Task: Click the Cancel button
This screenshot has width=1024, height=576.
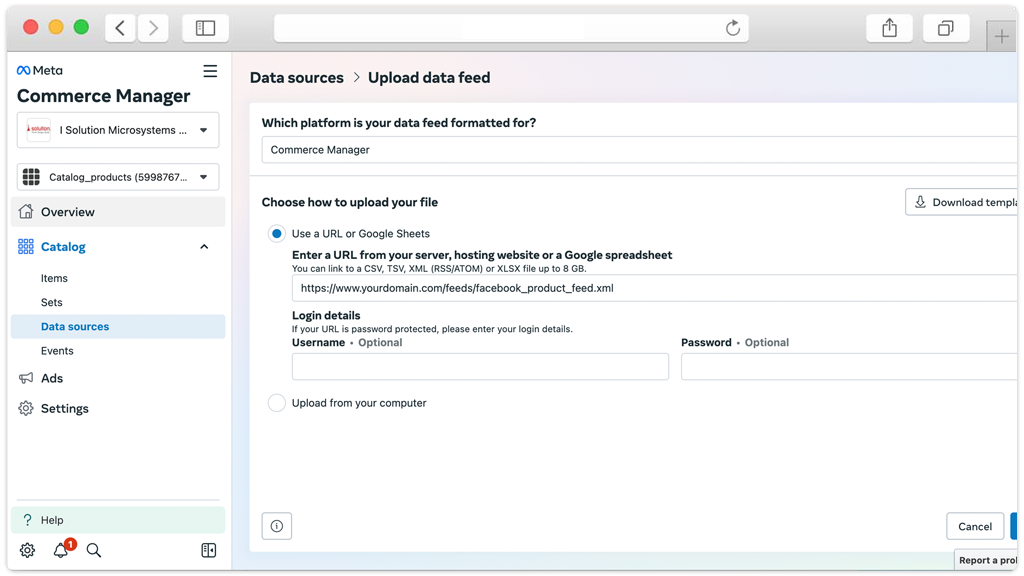Action: 974,526
